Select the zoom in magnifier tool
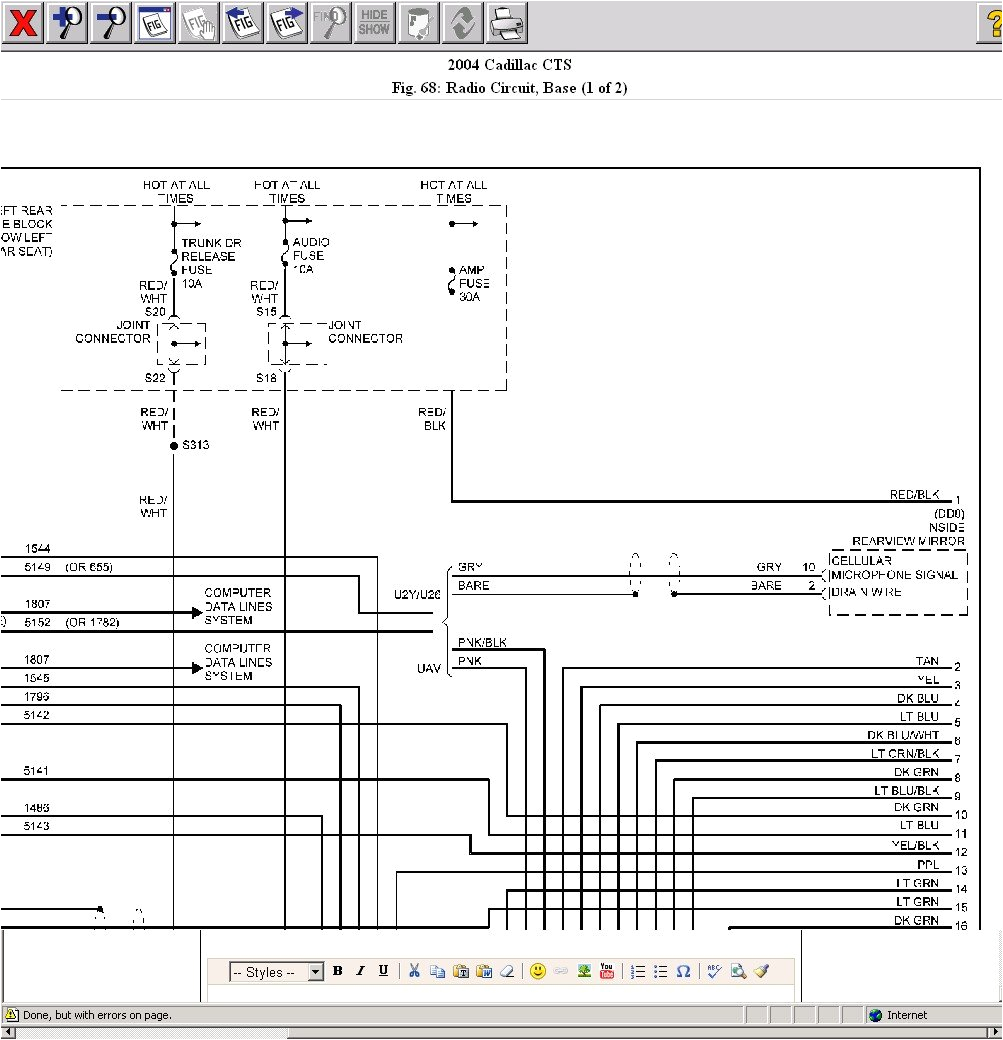1003x1040 pixels. 66,23
